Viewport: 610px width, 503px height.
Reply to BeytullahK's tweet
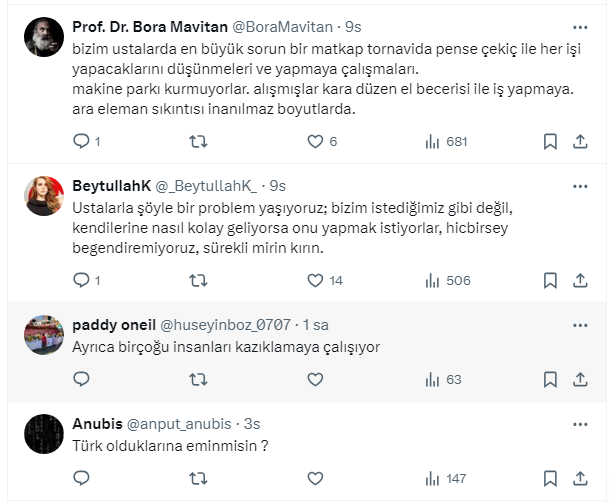pyautogui.click(x=82, y=281)
